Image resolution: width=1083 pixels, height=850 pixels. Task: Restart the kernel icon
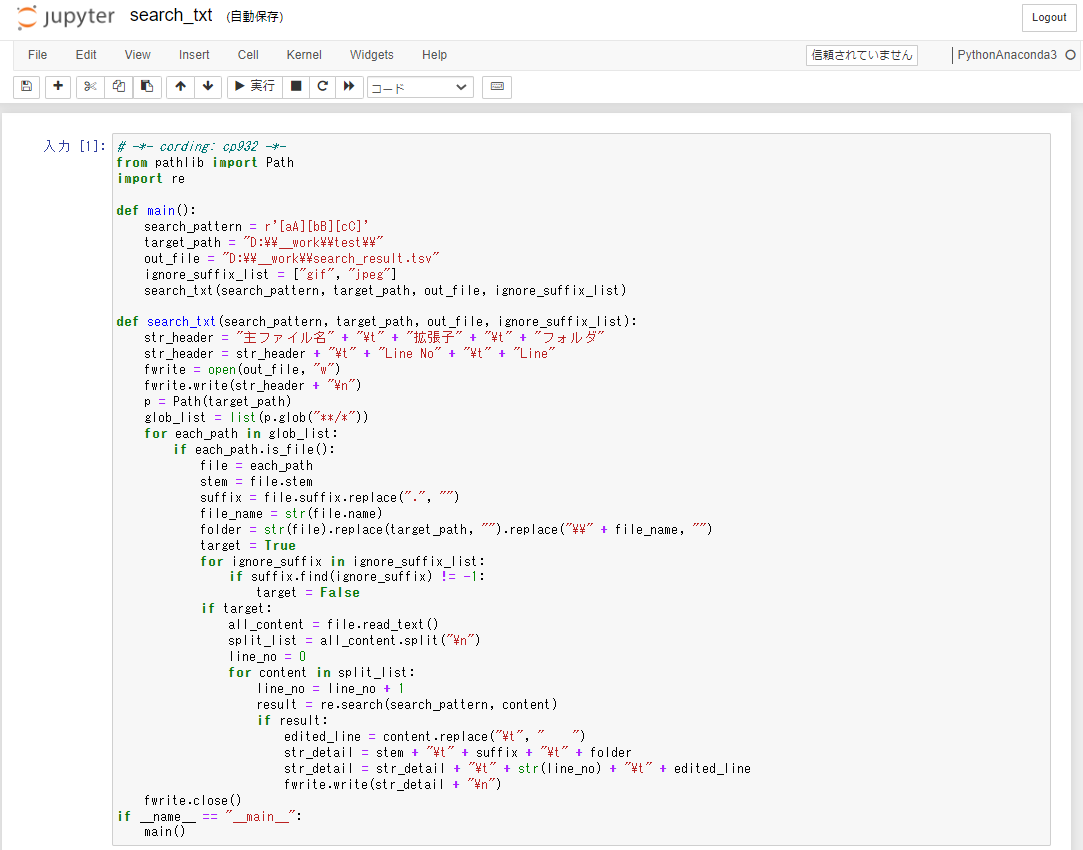click(322, 86)
